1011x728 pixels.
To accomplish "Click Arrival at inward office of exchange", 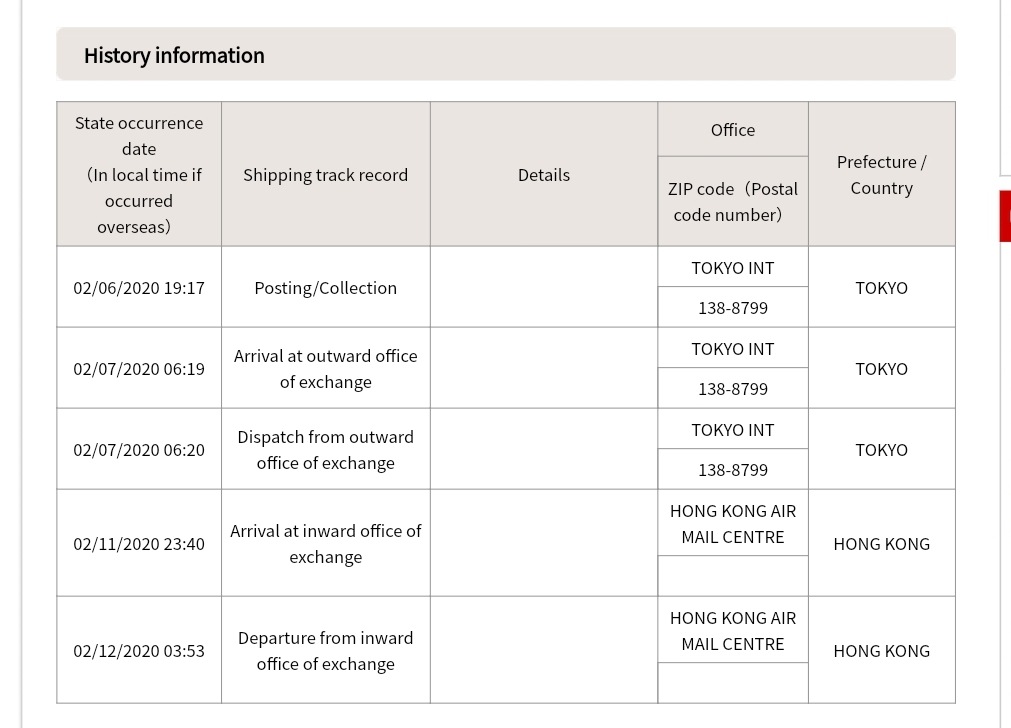I will tap(326, 544).
